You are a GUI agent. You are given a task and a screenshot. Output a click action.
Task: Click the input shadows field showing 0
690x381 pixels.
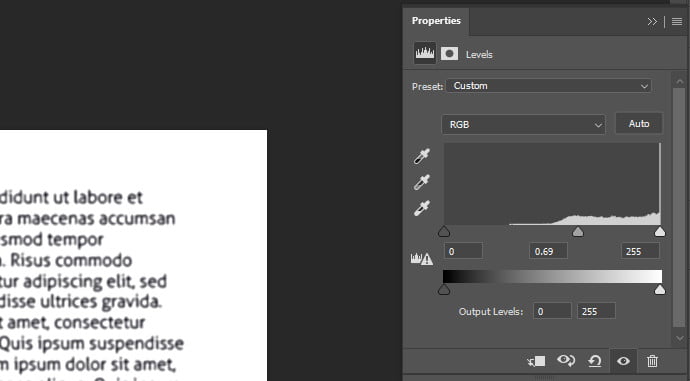click(x=463, y=251)
